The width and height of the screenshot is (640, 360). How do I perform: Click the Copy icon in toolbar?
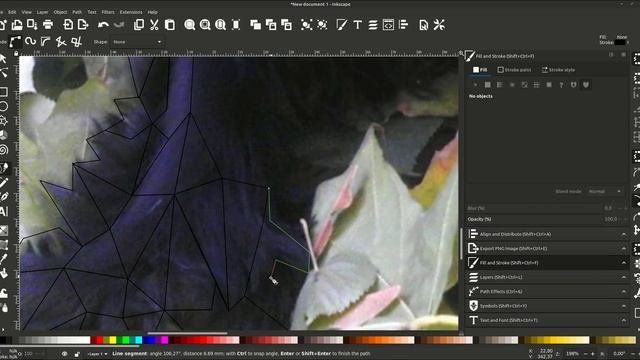coord(139,24)
